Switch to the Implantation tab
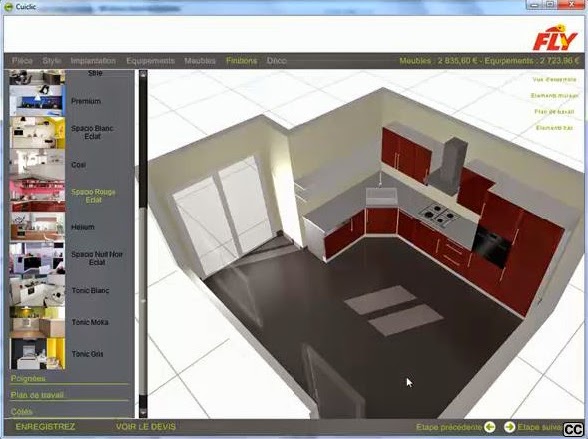Image resolution: width=588 pixels, height=439 pixels. (93, 61)
